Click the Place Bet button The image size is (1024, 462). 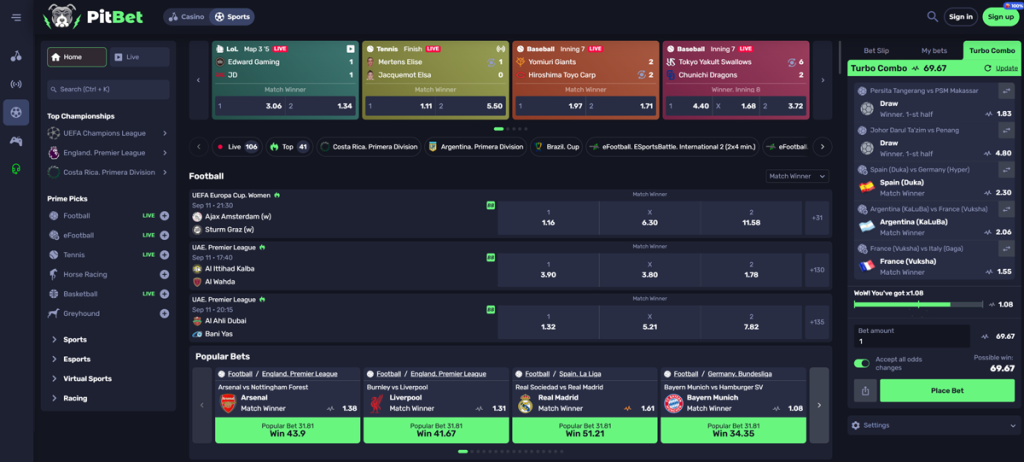click(x=947, y=391)
